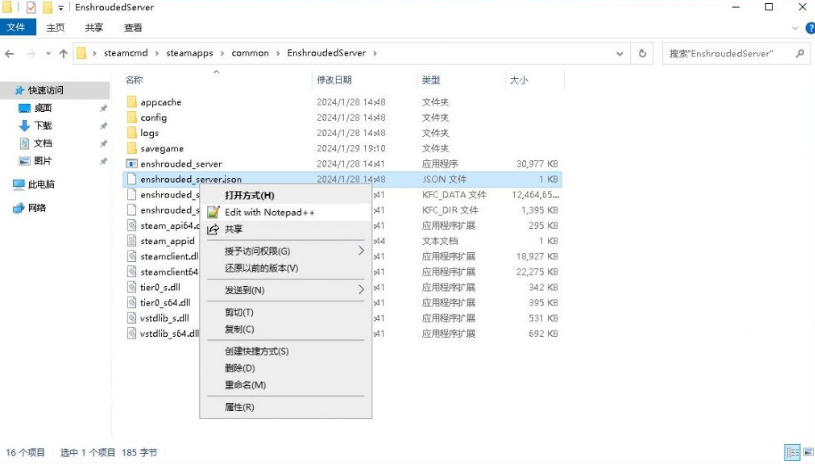Select Rename (重命名) in context menu
Viewport: 815px width, 464px height.
pyautogui.click(x=245, y=385)
